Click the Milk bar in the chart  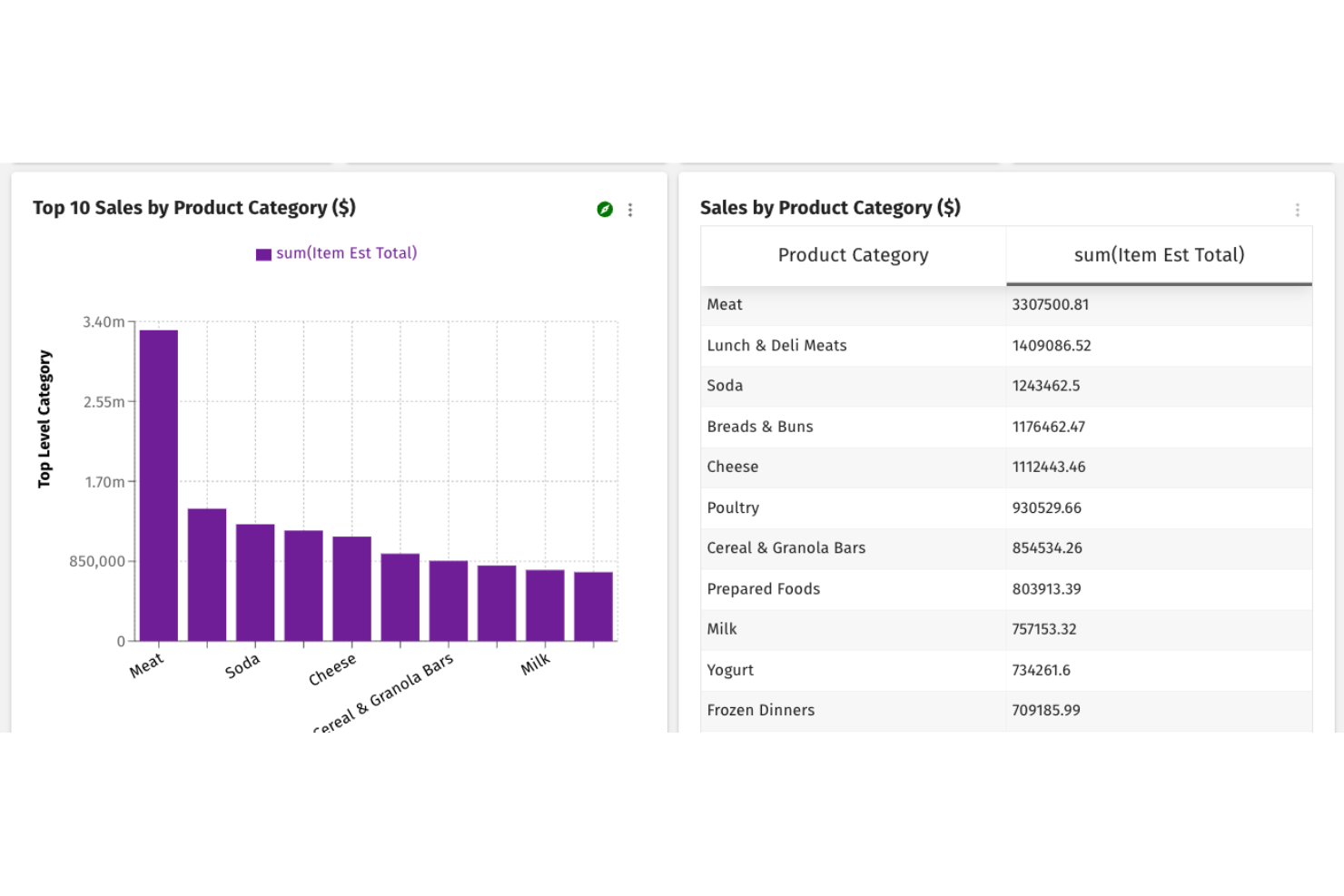545,606
